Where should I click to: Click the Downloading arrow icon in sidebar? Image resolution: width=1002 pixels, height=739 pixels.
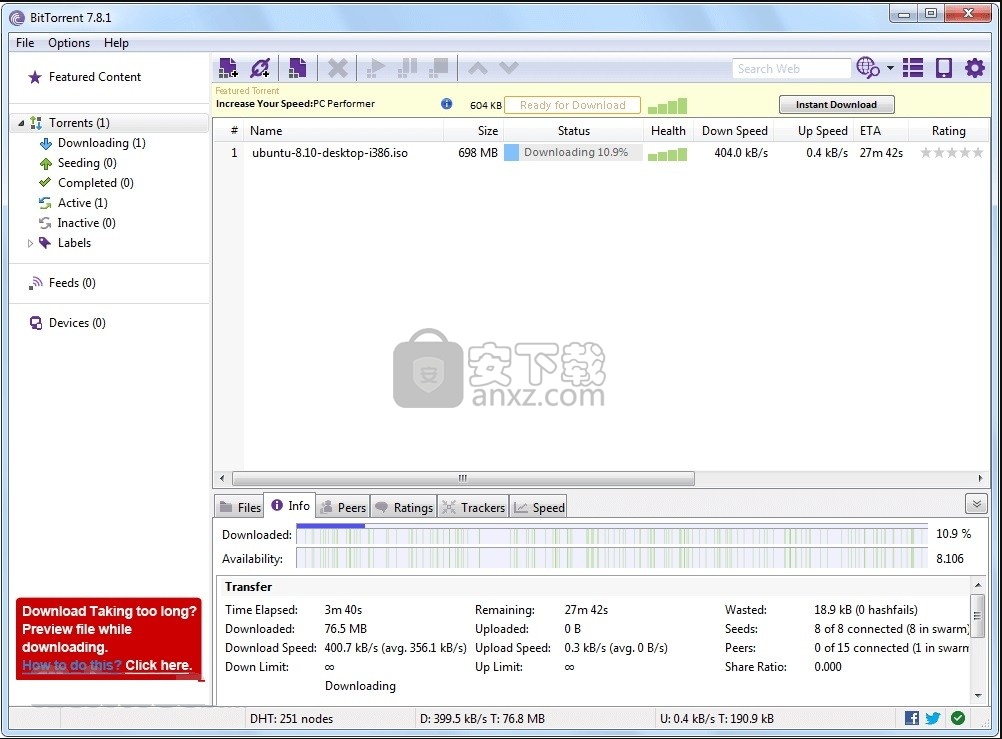pyautogui.click(x=45, y=143)
